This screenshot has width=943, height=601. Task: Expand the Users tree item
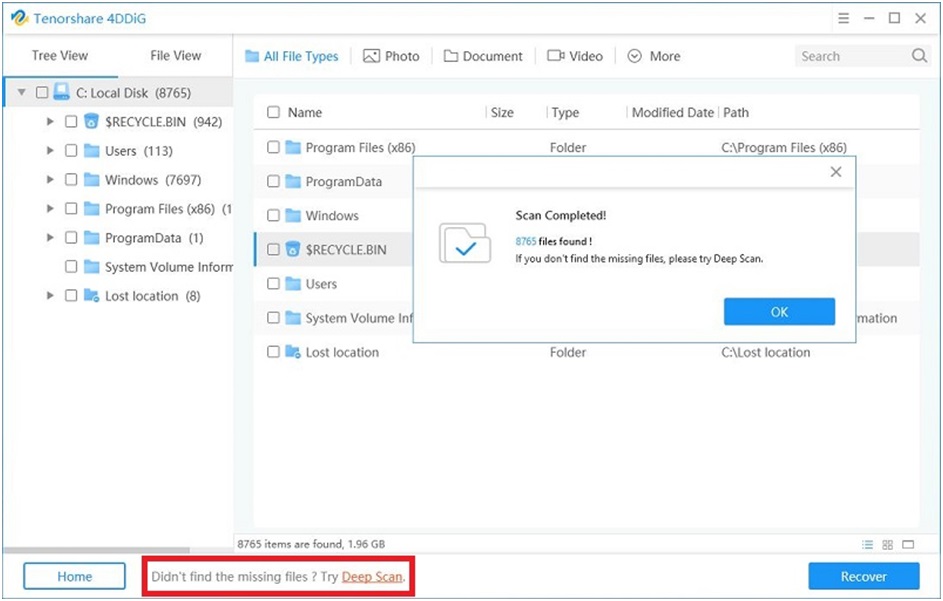coord(50,151)
